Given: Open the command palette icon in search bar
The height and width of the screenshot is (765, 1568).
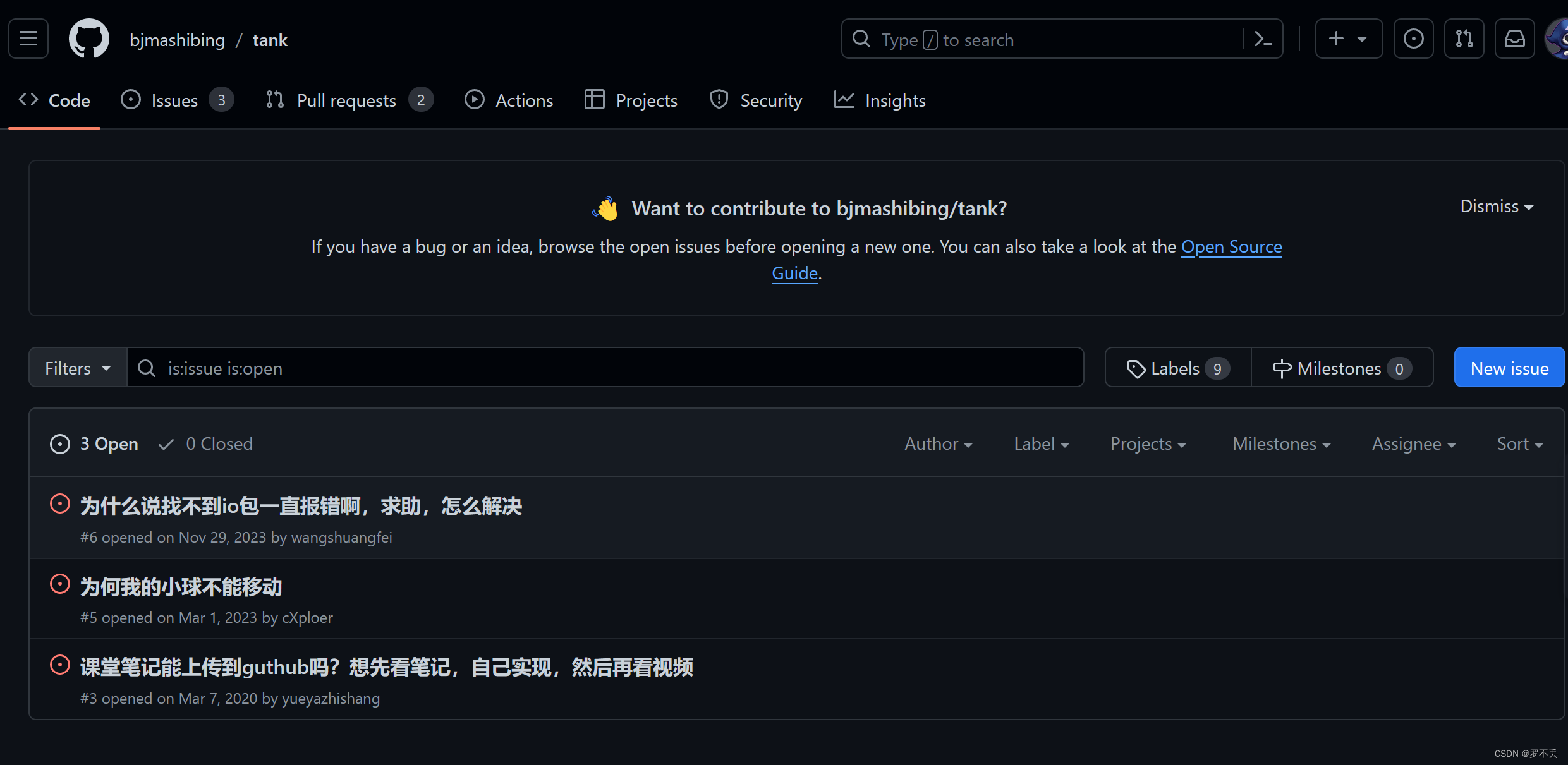Looking at the screenshot, I should [x=1263, y=39].
